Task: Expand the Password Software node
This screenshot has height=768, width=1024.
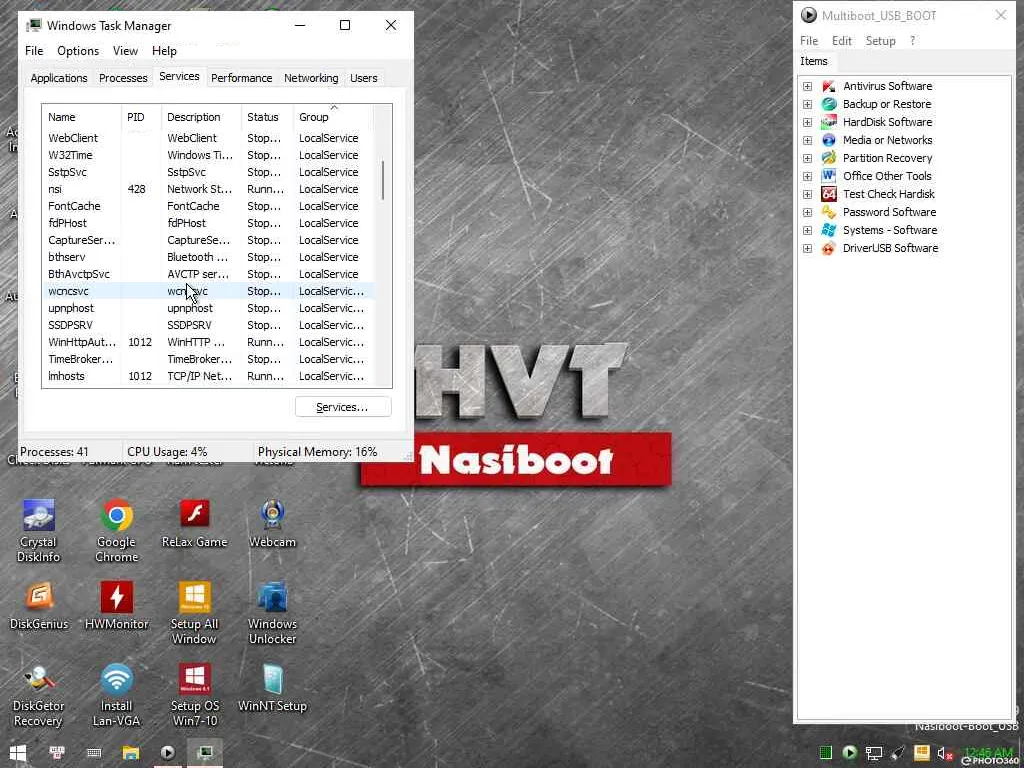Action: [808, 212]
